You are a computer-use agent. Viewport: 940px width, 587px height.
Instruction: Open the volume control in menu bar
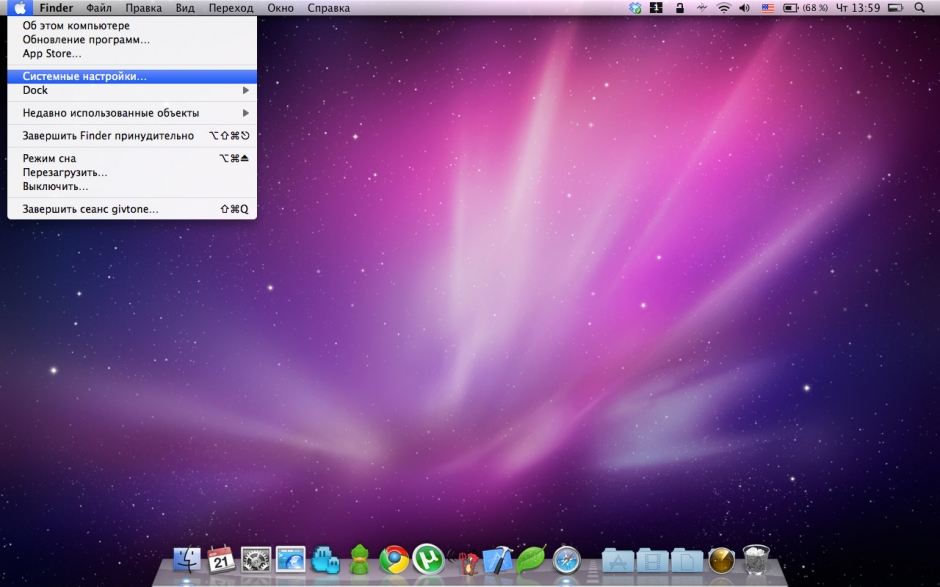click(745, 8)
